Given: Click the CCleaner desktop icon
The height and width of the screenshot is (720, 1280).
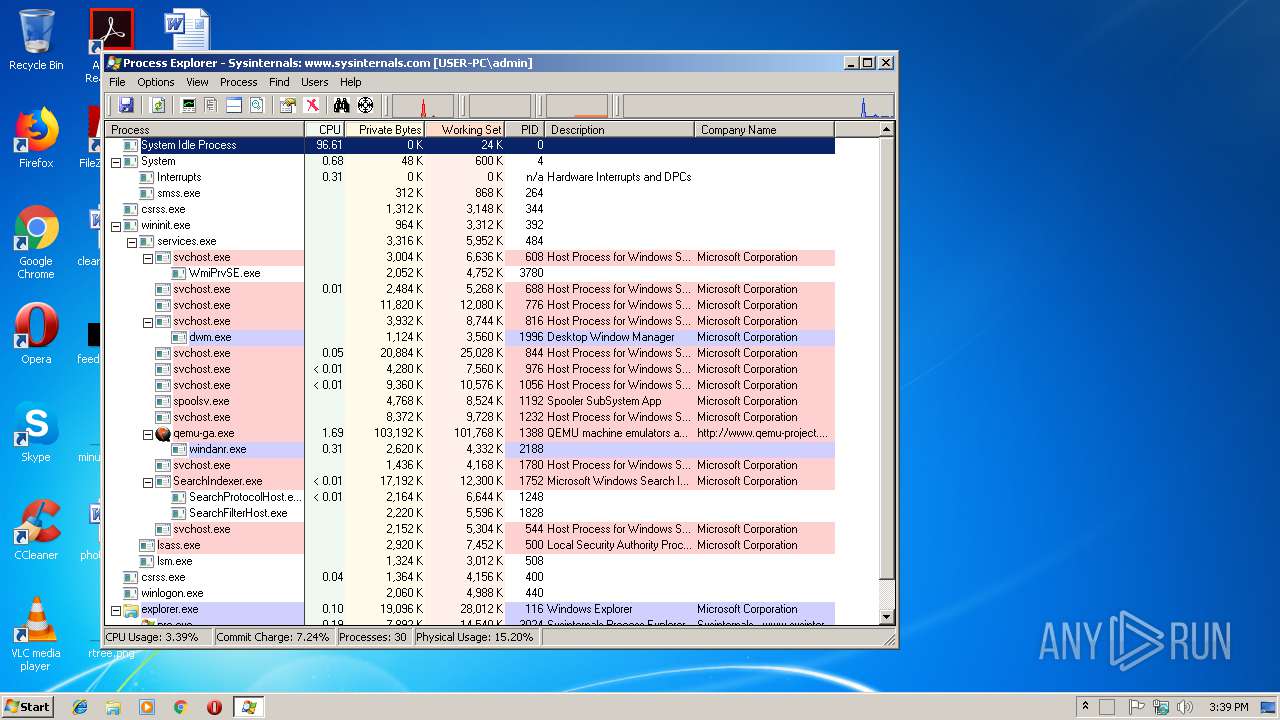Looking at the screenshot, I should point(36,530).
